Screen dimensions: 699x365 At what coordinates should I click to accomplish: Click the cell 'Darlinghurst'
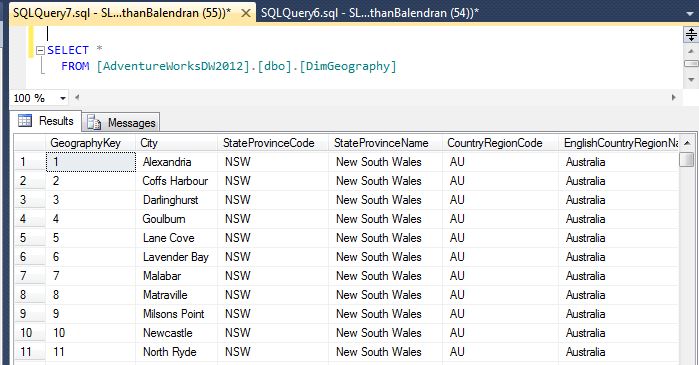(x=176, y=200)
